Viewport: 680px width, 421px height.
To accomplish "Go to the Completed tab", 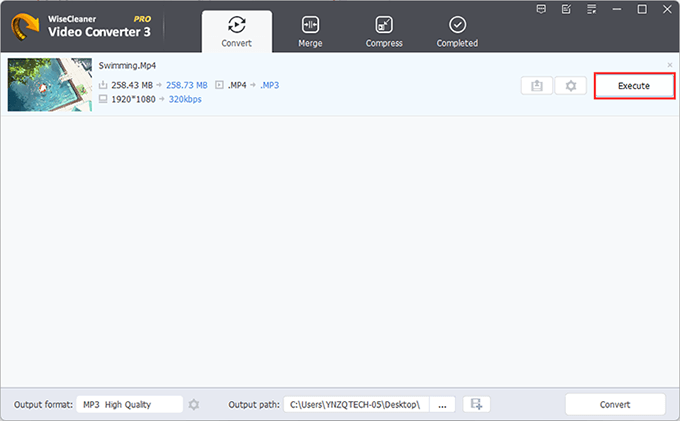I will (457, 32).
